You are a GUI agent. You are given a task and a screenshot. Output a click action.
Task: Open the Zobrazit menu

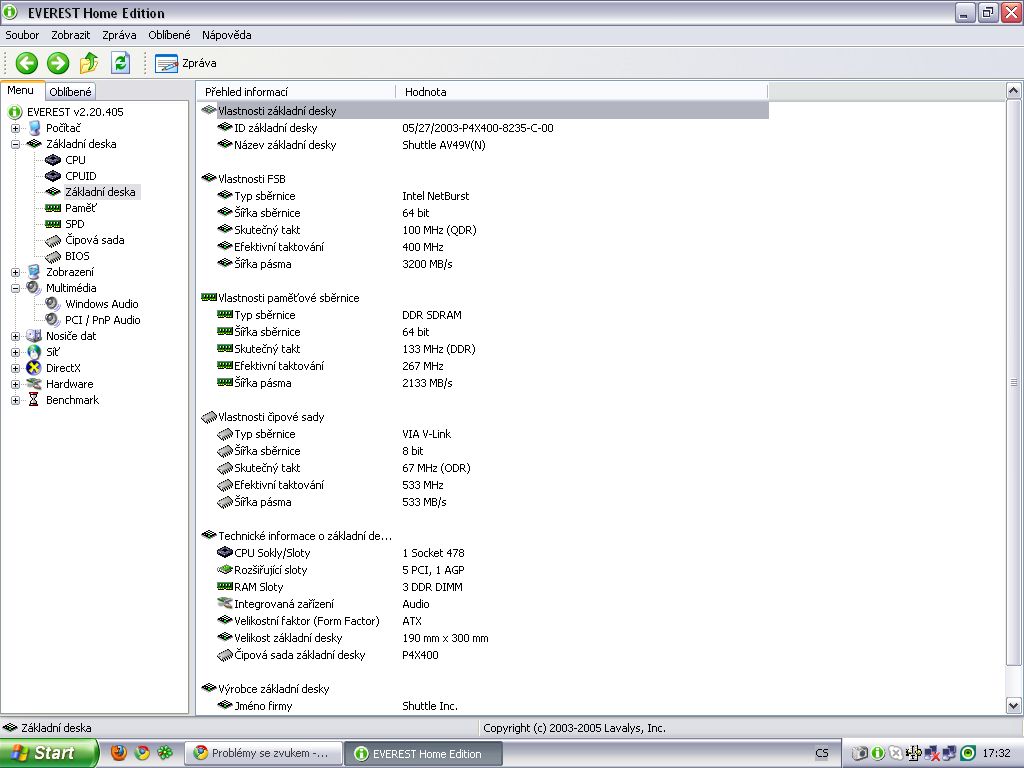pyautogui.click(x=71, y=35)
